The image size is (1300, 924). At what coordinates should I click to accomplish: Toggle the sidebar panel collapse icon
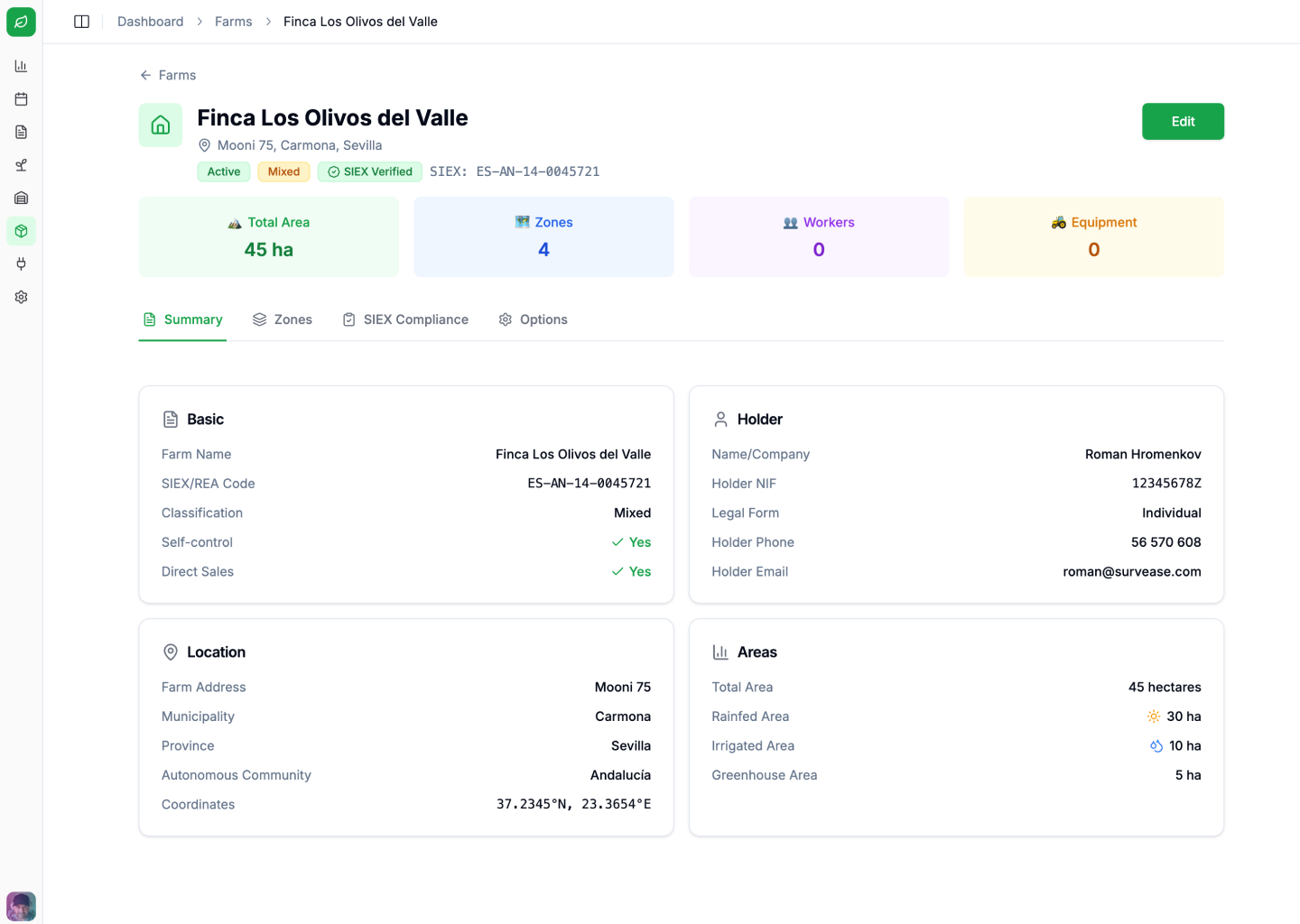pos(81,21)
